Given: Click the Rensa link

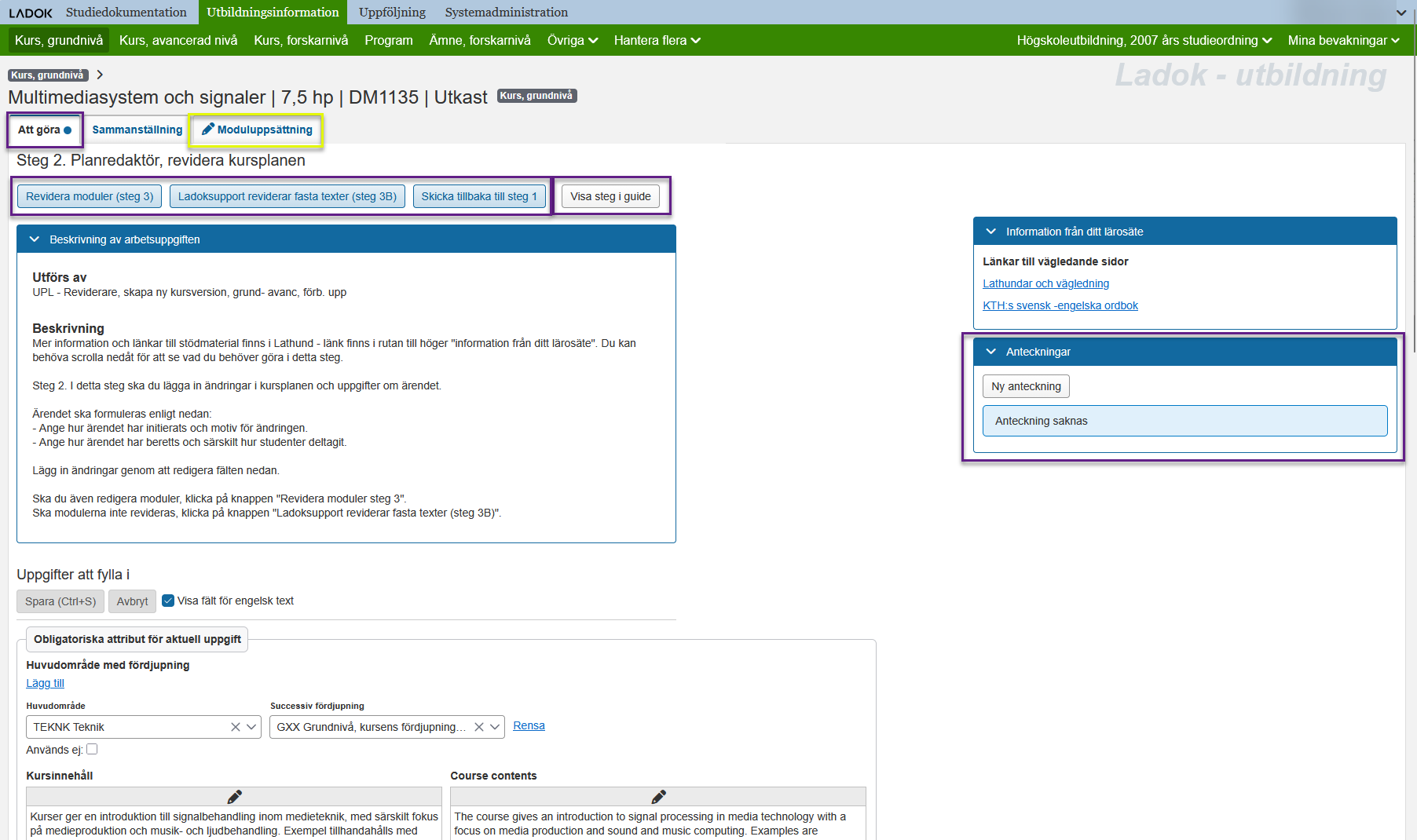Looking at the screenshot, I should (x=529, y=725).
